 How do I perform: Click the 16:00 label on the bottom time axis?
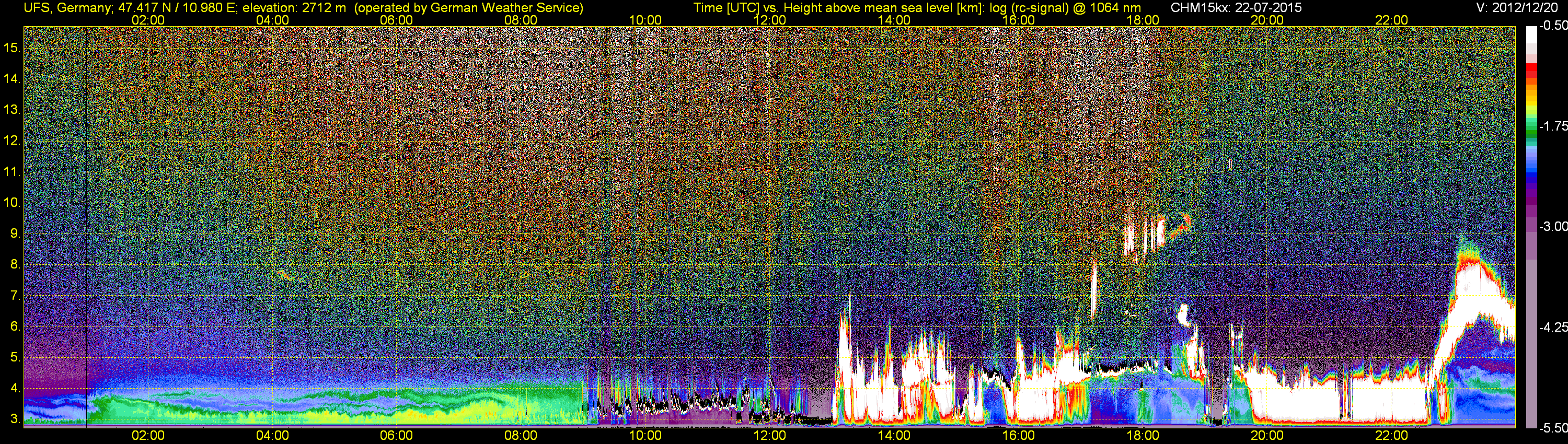[x=1018, y=436]
